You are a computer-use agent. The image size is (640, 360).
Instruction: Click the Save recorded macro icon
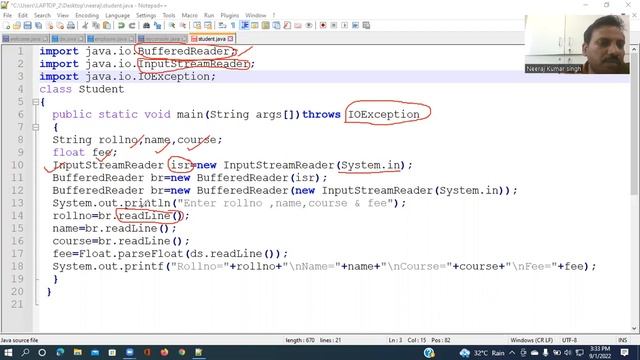(x=367, y=25)
